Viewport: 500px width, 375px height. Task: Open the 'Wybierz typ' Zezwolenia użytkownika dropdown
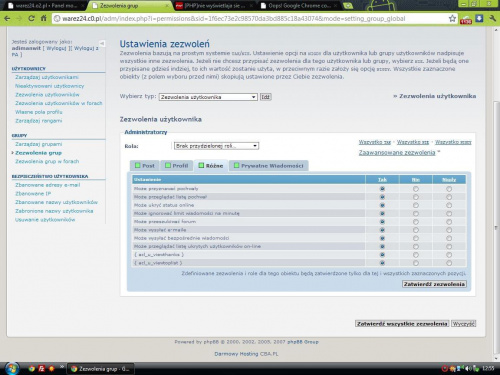(x=208, y=97)
